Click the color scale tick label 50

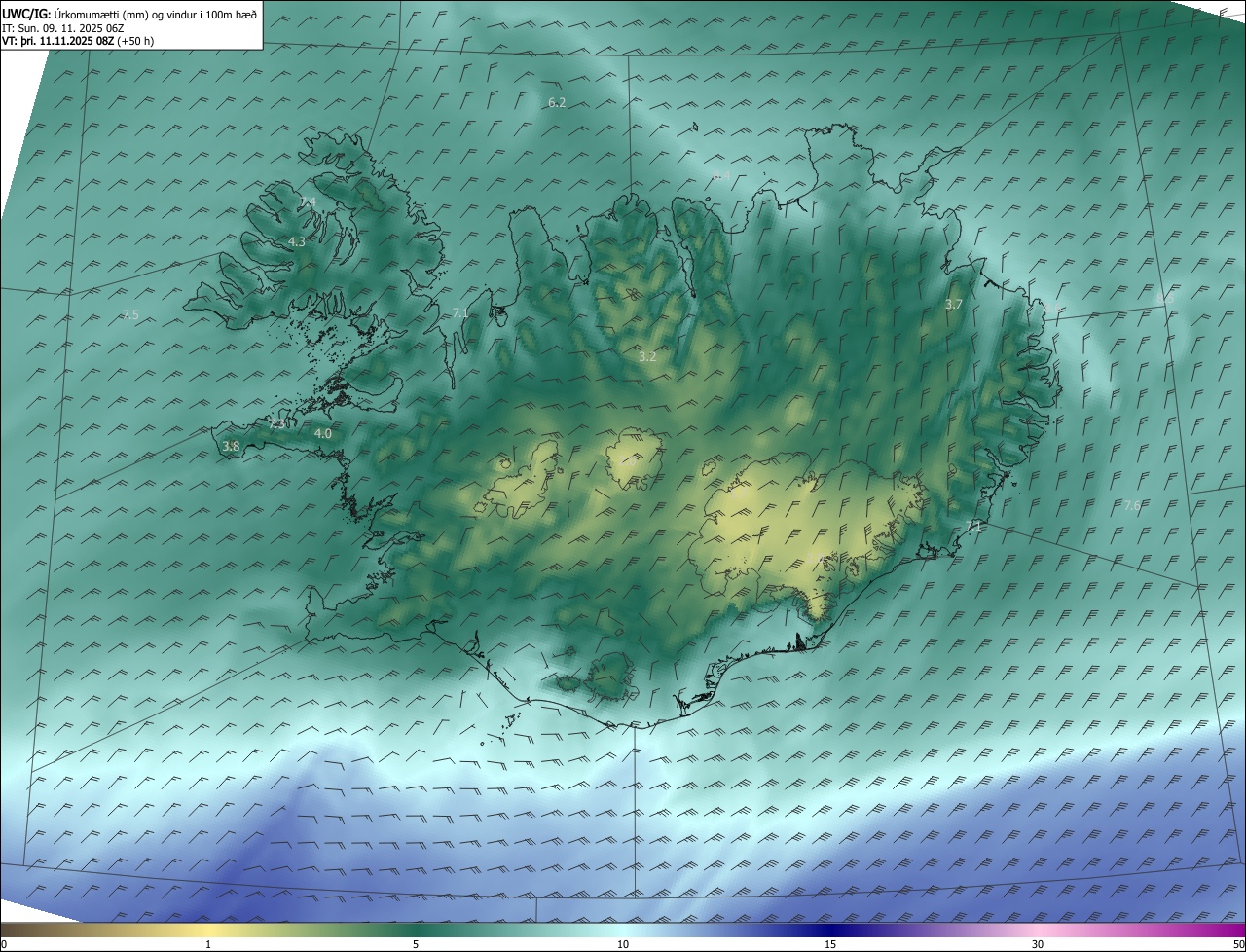tap(1238, 944)
